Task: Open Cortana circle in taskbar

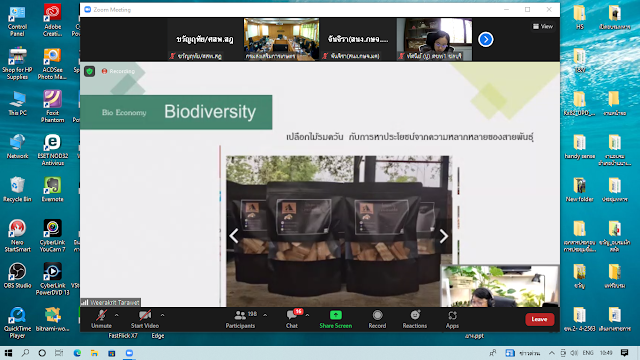Action: pos(42,353)
